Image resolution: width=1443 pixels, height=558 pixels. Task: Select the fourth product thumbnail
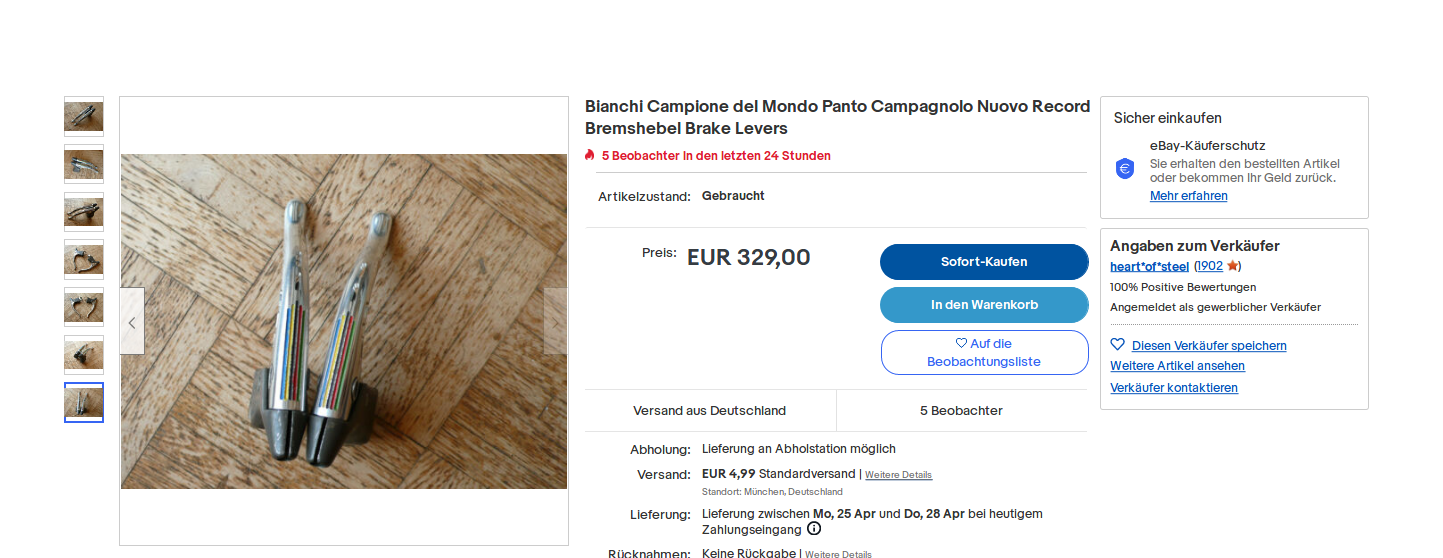[84, 259]
